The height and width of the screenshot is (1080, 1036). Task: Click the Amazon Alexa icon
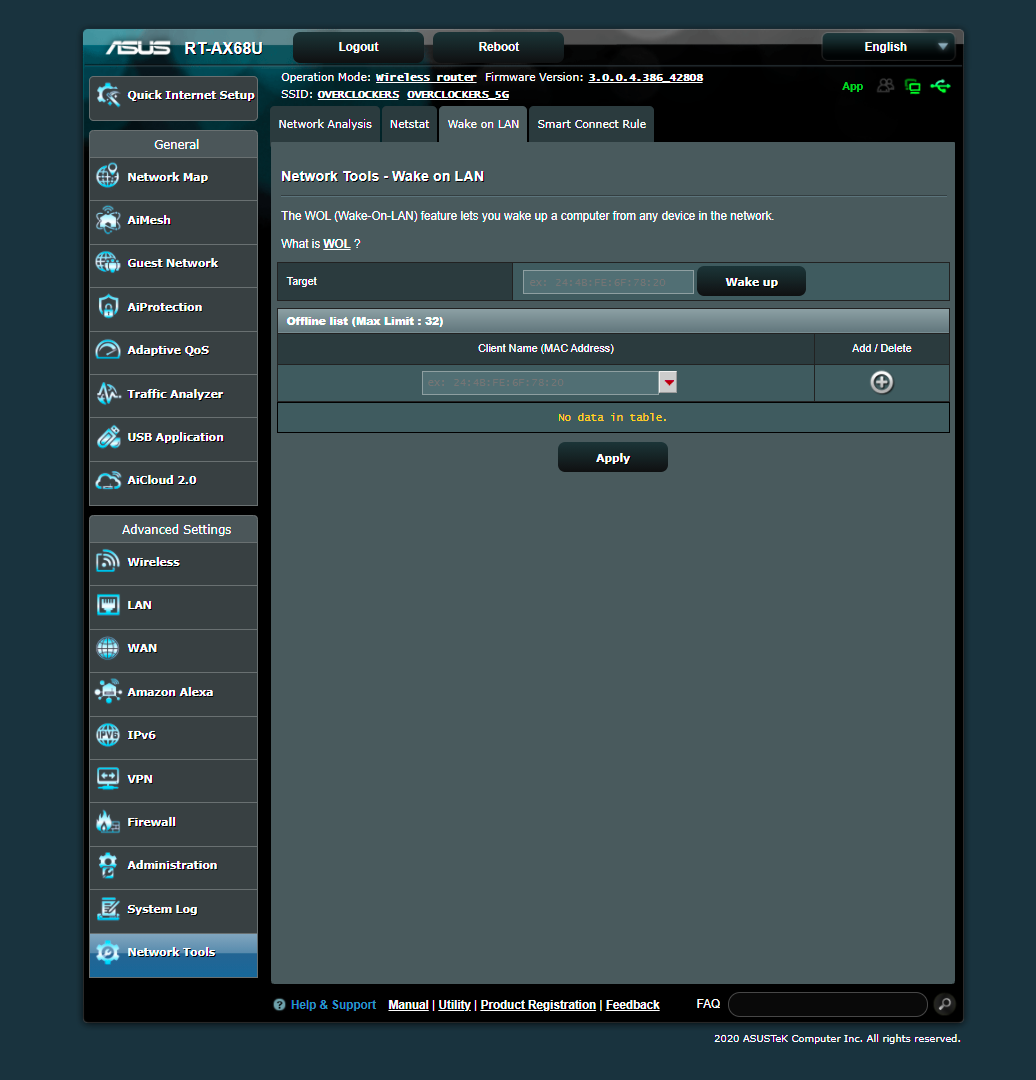coord(108,692)
